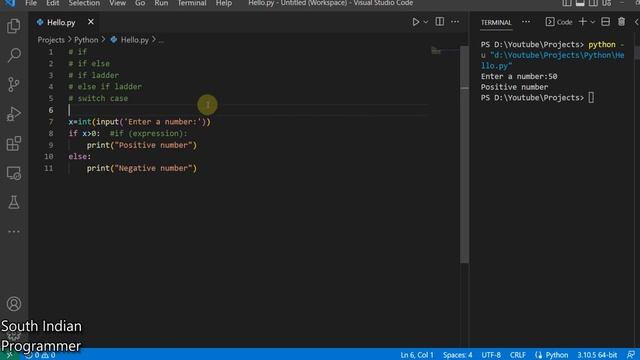Viewport: 640px width, 360px height.
Task: Click the feedback icon in status bar
Action: pyautogui.click(x=631, y=355)
